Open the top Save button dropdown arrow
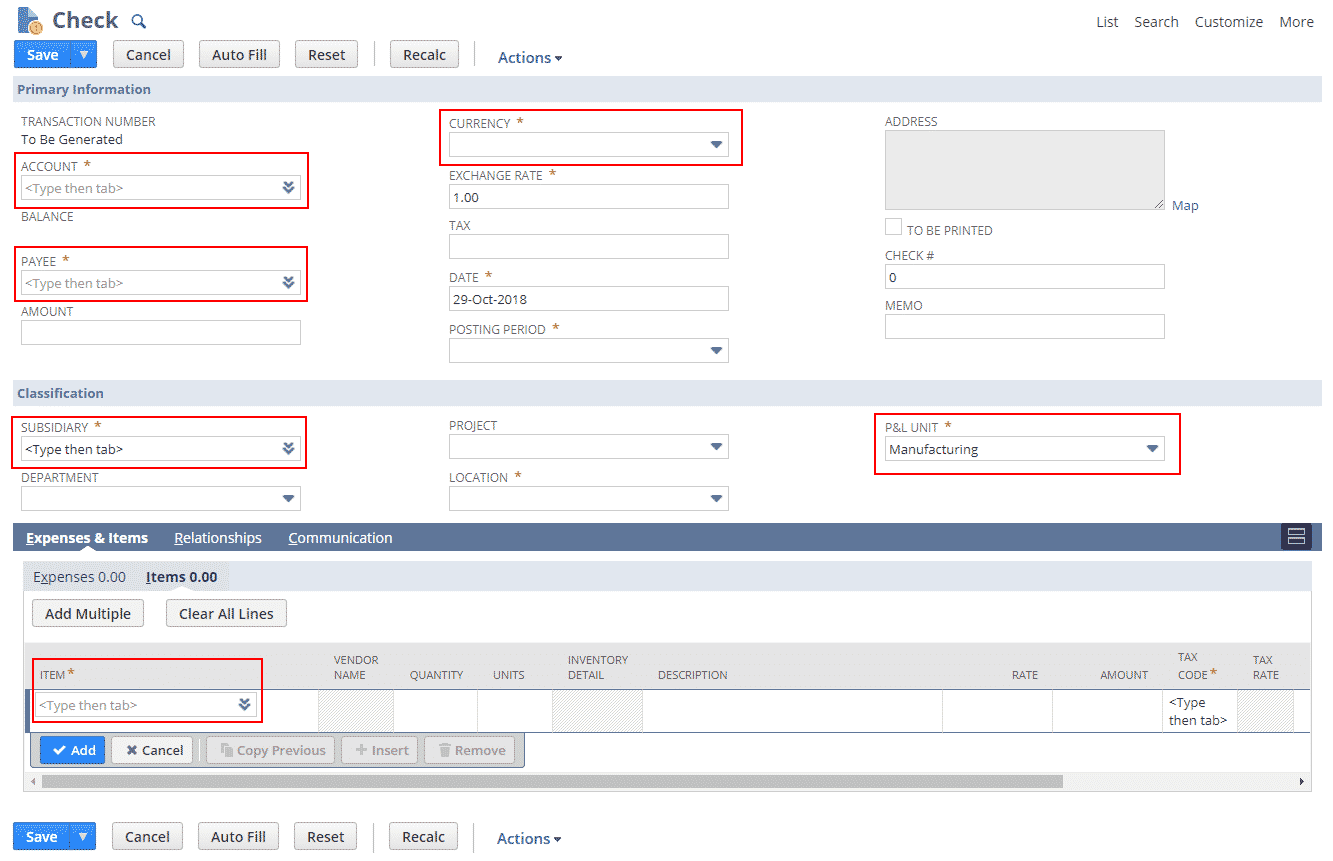1333x861 pixels. (x=84, y=54)
